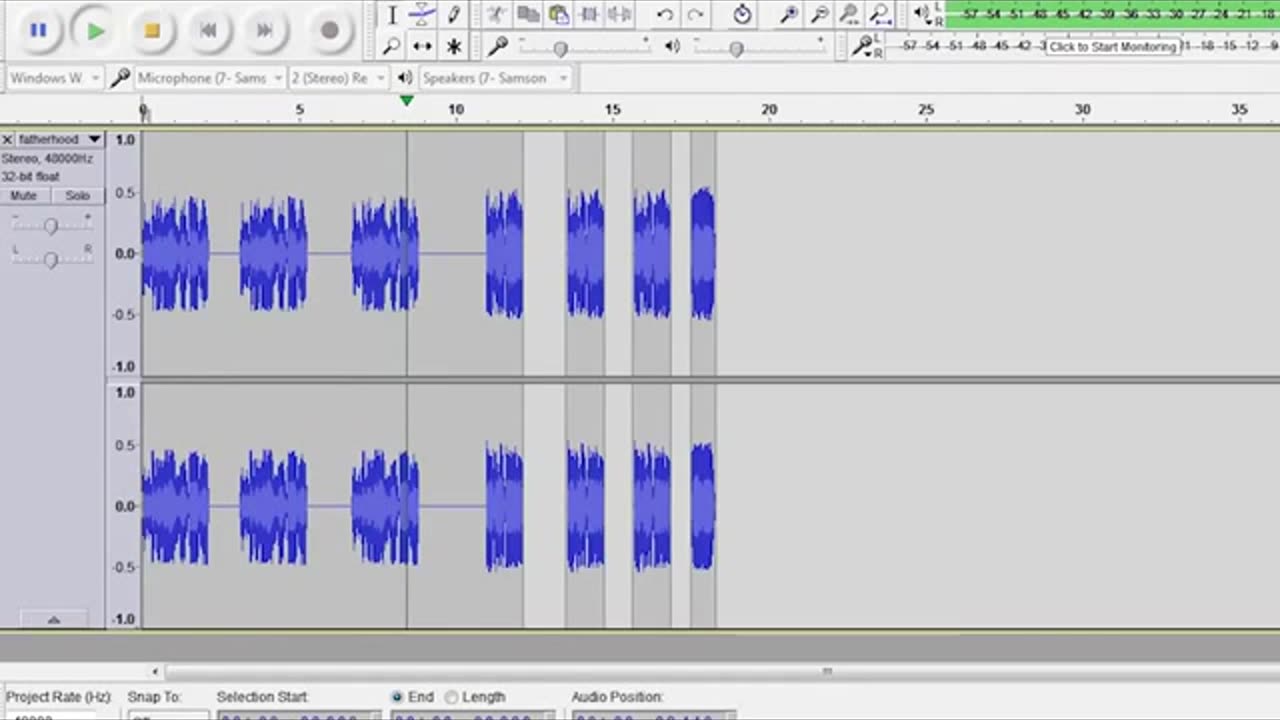
Task: Open the audio host Windows W dropdown
Action: click(54, 78)
